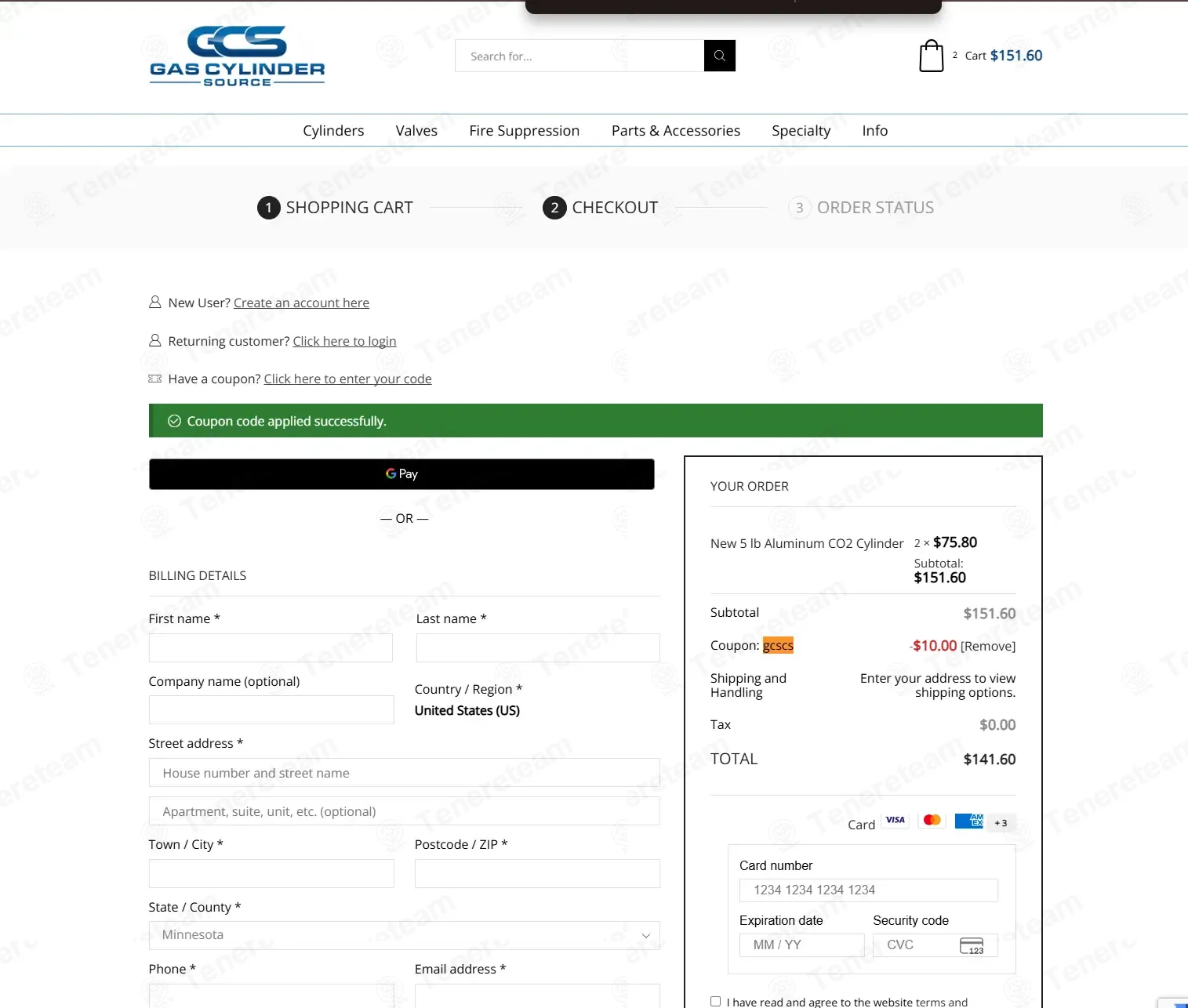Image resolution: width=1188 pixels, height=1008 pixels.
Task: Open the Valves menu
Action: coord(416,131)
